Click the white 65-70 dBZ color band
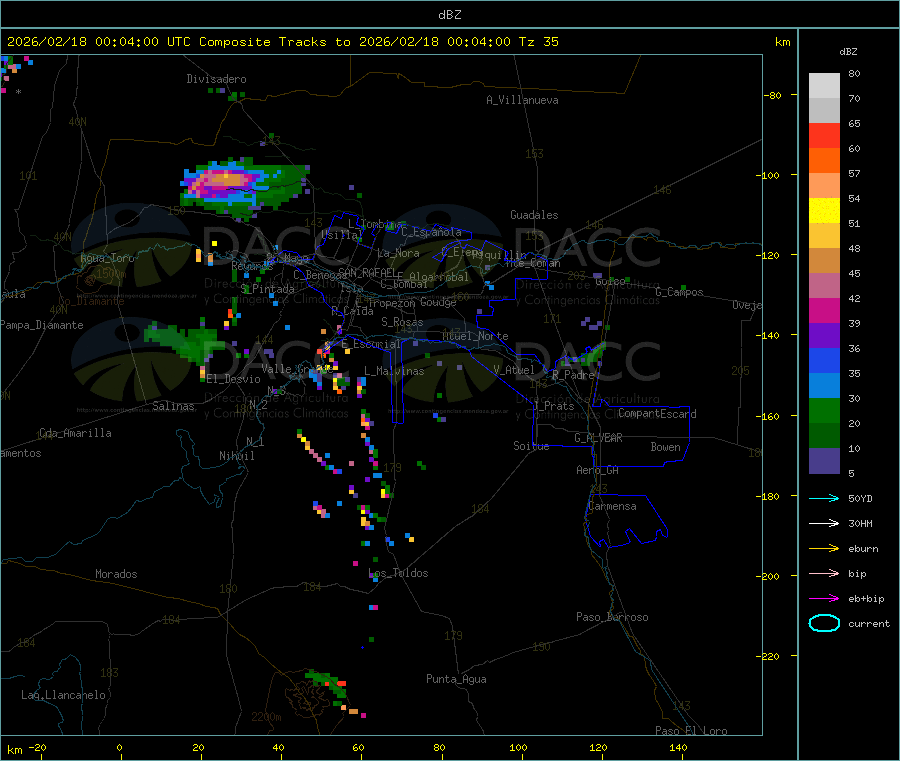The width and height of the screenshot is (900, 761). (x=824, y=110)
